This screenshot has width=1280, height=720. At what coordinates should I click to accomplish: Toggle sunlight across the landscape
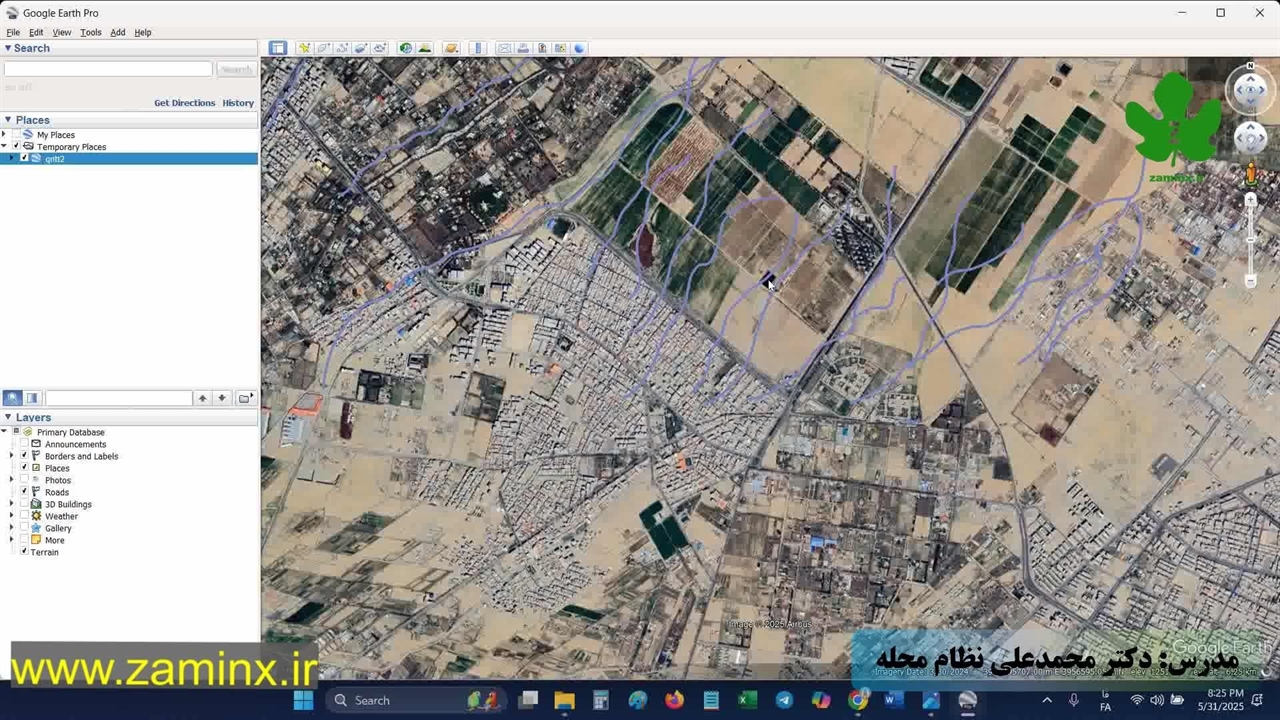click(x=425, y=48)
